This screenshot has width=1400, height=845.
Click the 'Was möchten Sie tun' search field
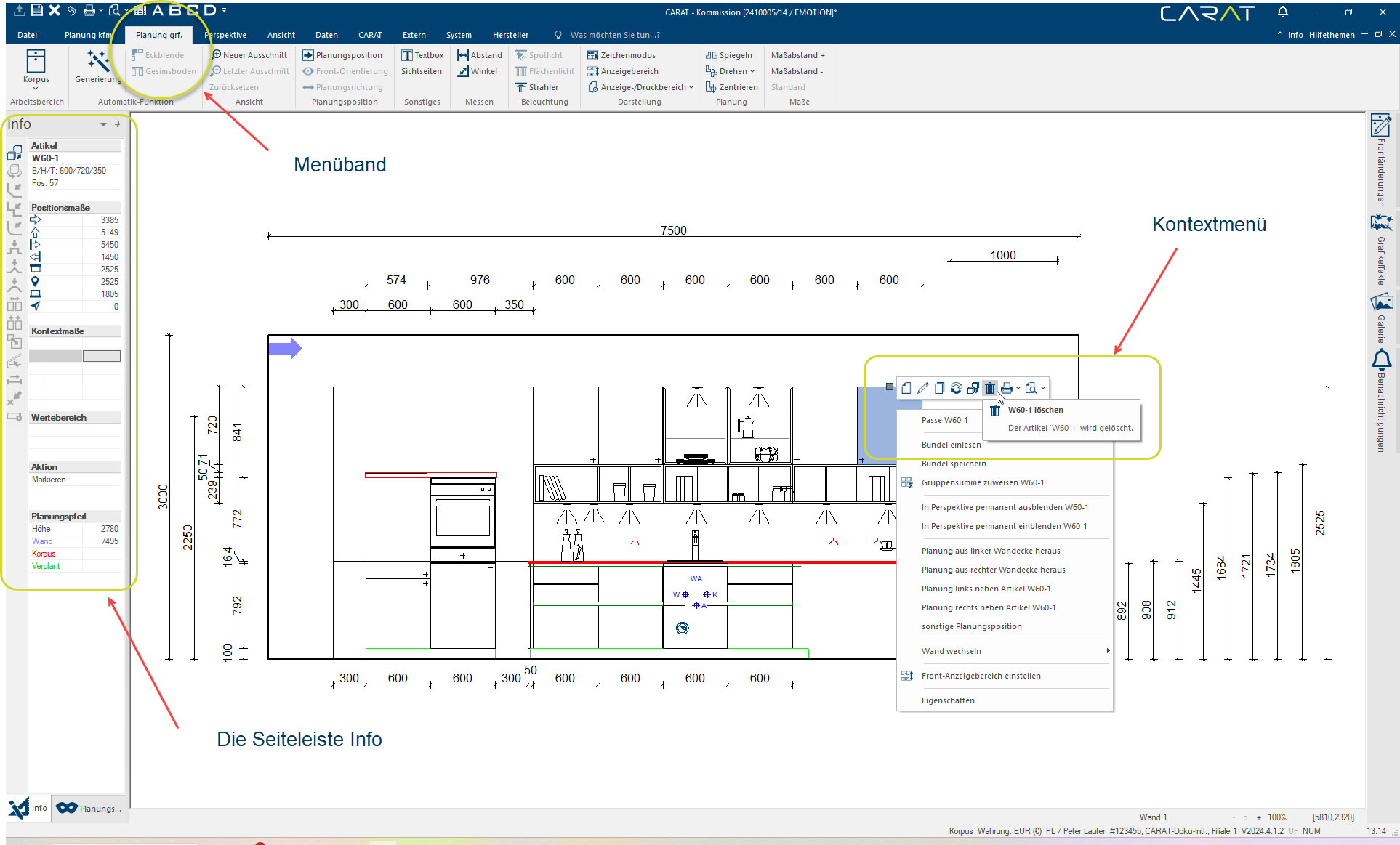(x=614, y=35)
